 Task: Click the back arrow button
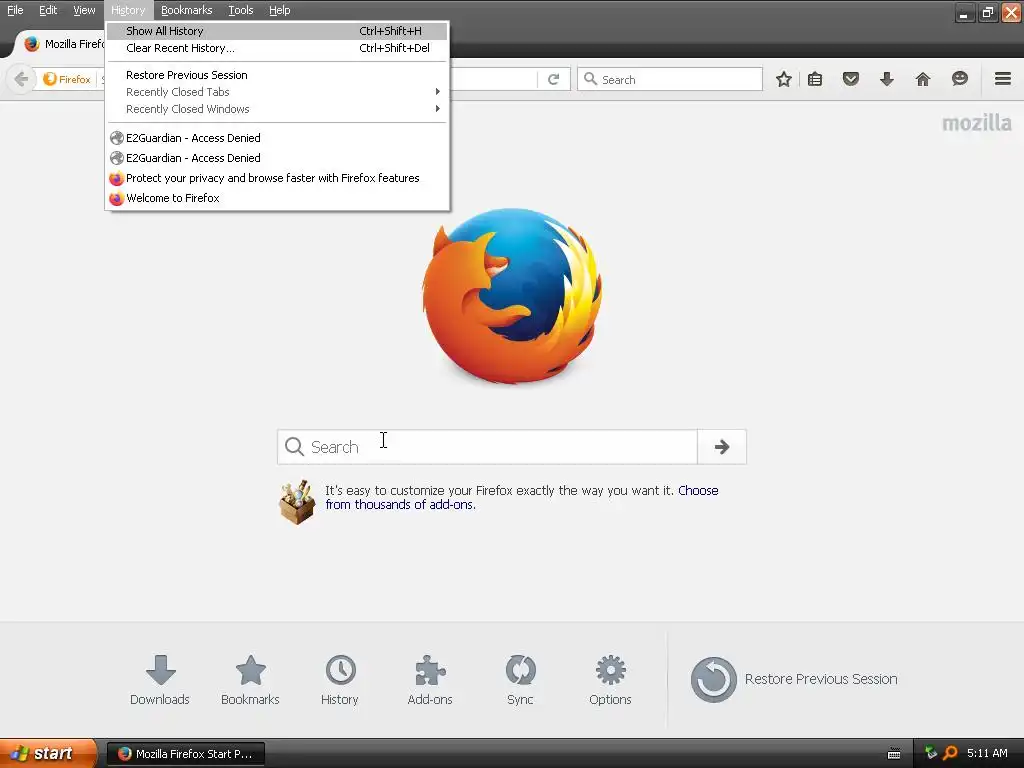(21, 80)
